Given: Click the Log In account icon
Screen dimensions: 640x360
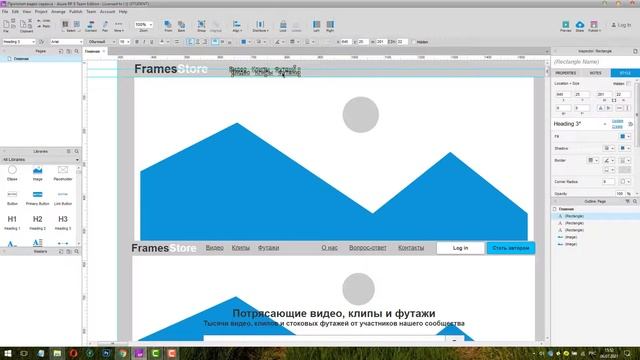Looking at the screenshot, I should (621, 25).
